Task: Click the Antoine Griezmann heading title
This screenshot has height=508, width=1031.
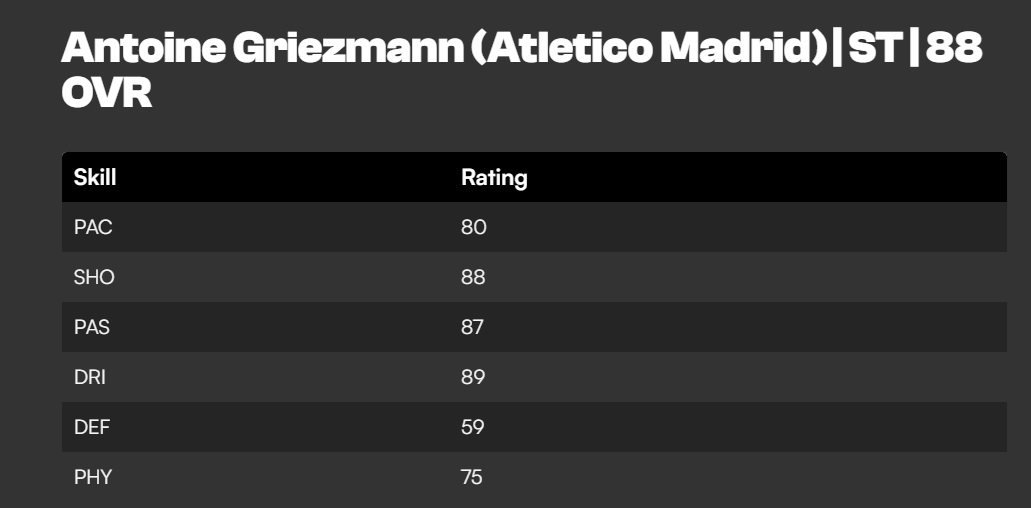Action: pyautogui.click(x=521, y=70)
